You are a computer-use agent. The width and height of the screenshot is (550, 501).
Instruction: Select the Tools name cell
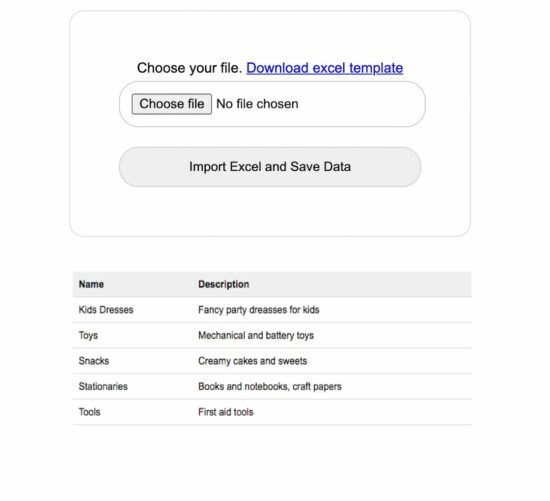[x=89, y=412]
